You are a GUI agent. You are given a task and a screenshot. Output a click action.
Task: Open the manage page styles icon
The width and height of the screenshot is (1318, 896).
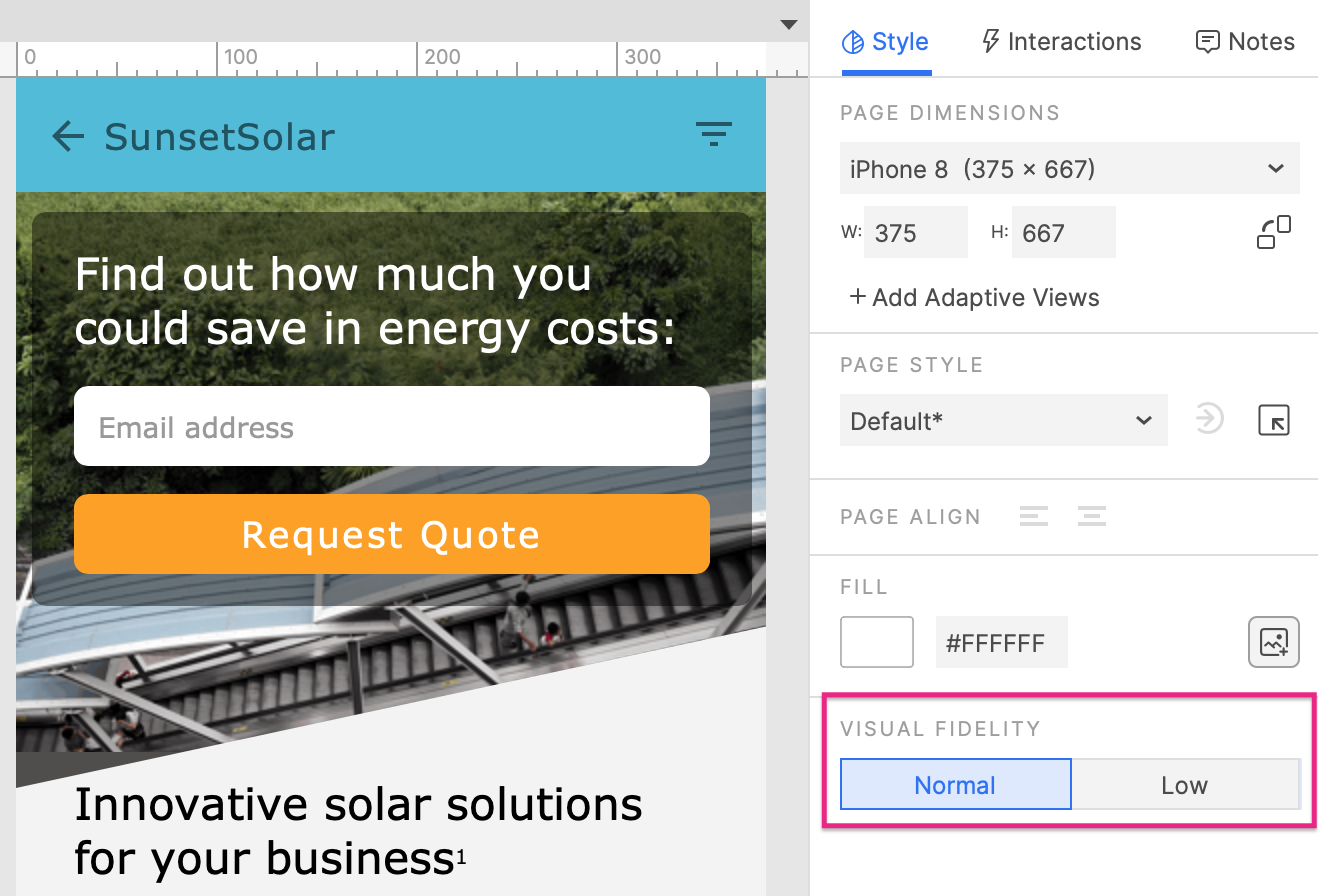[x=1274, y=420]
